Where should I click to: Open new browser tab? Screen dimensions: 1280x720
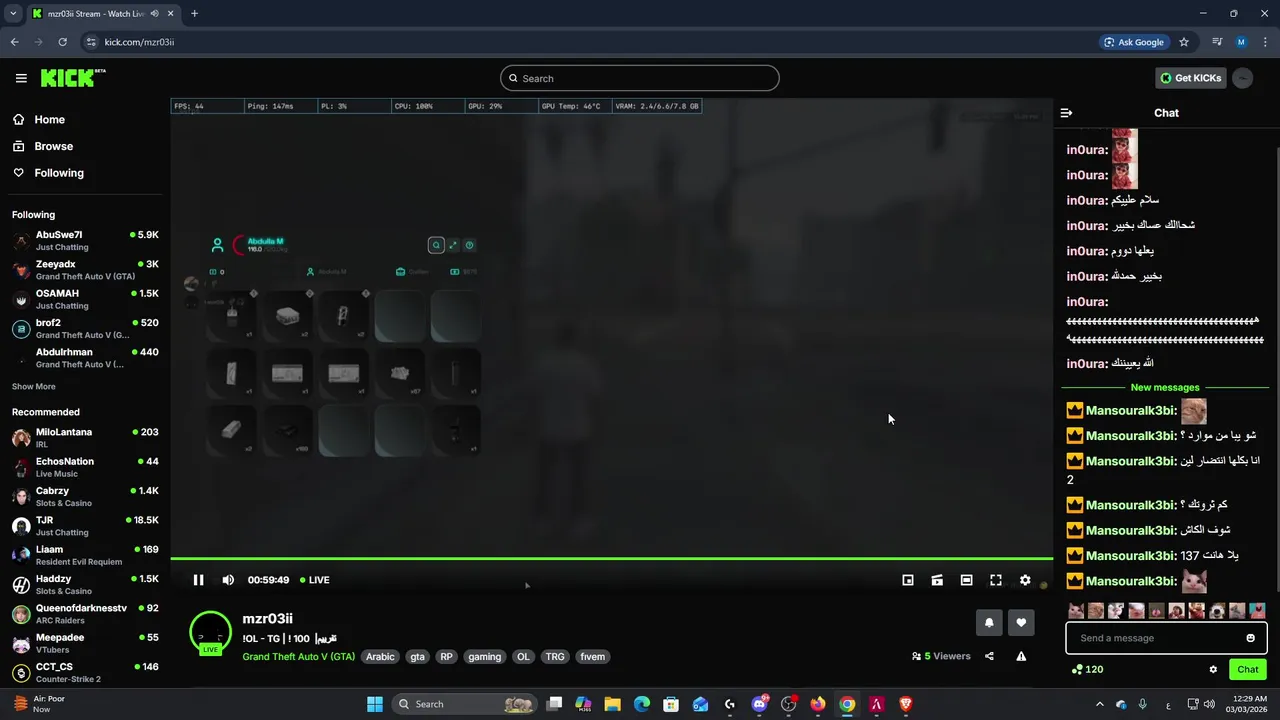click(194, 14)
